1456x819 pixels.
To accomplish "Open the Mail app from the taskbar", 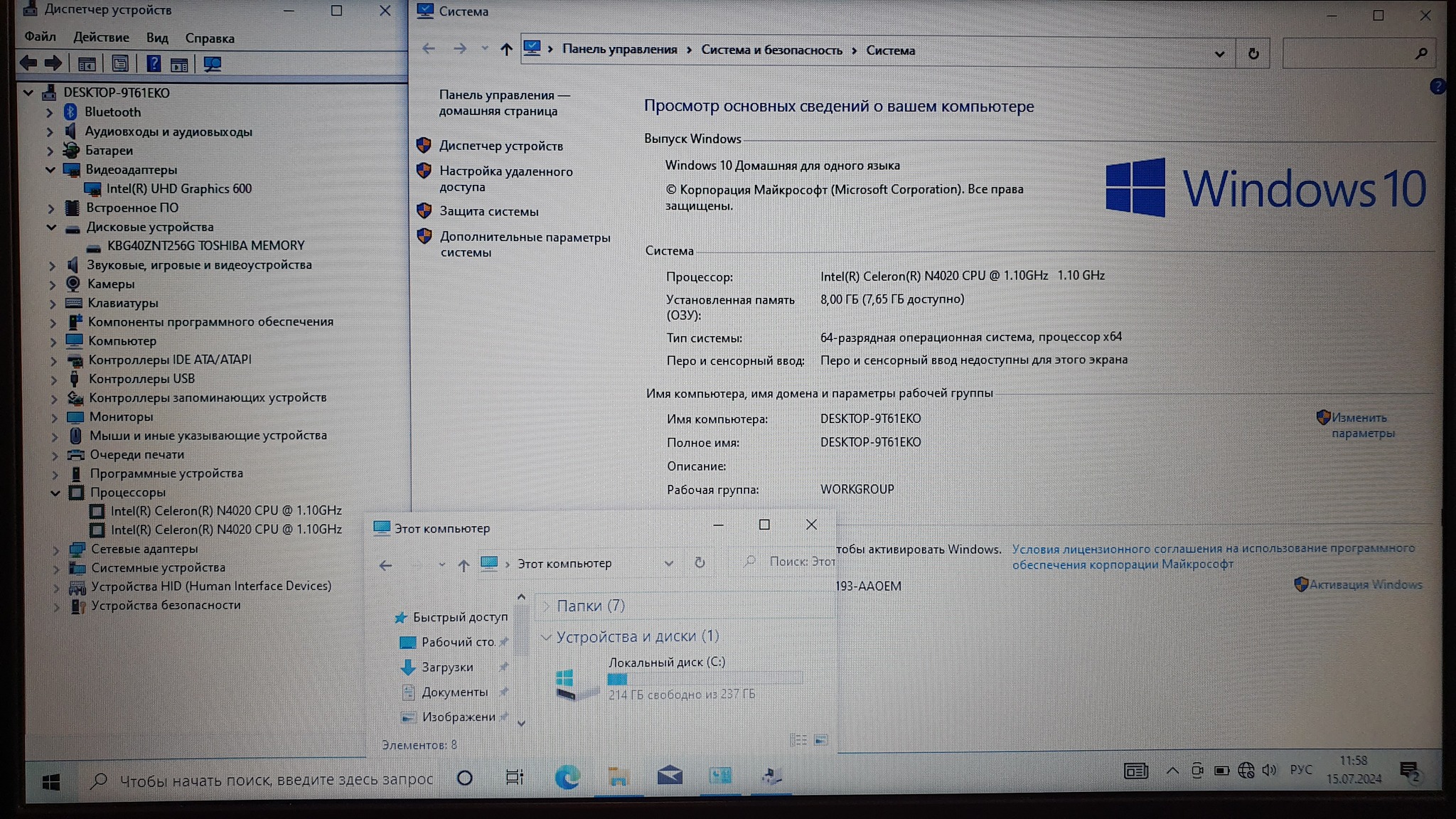I will 669,776.
